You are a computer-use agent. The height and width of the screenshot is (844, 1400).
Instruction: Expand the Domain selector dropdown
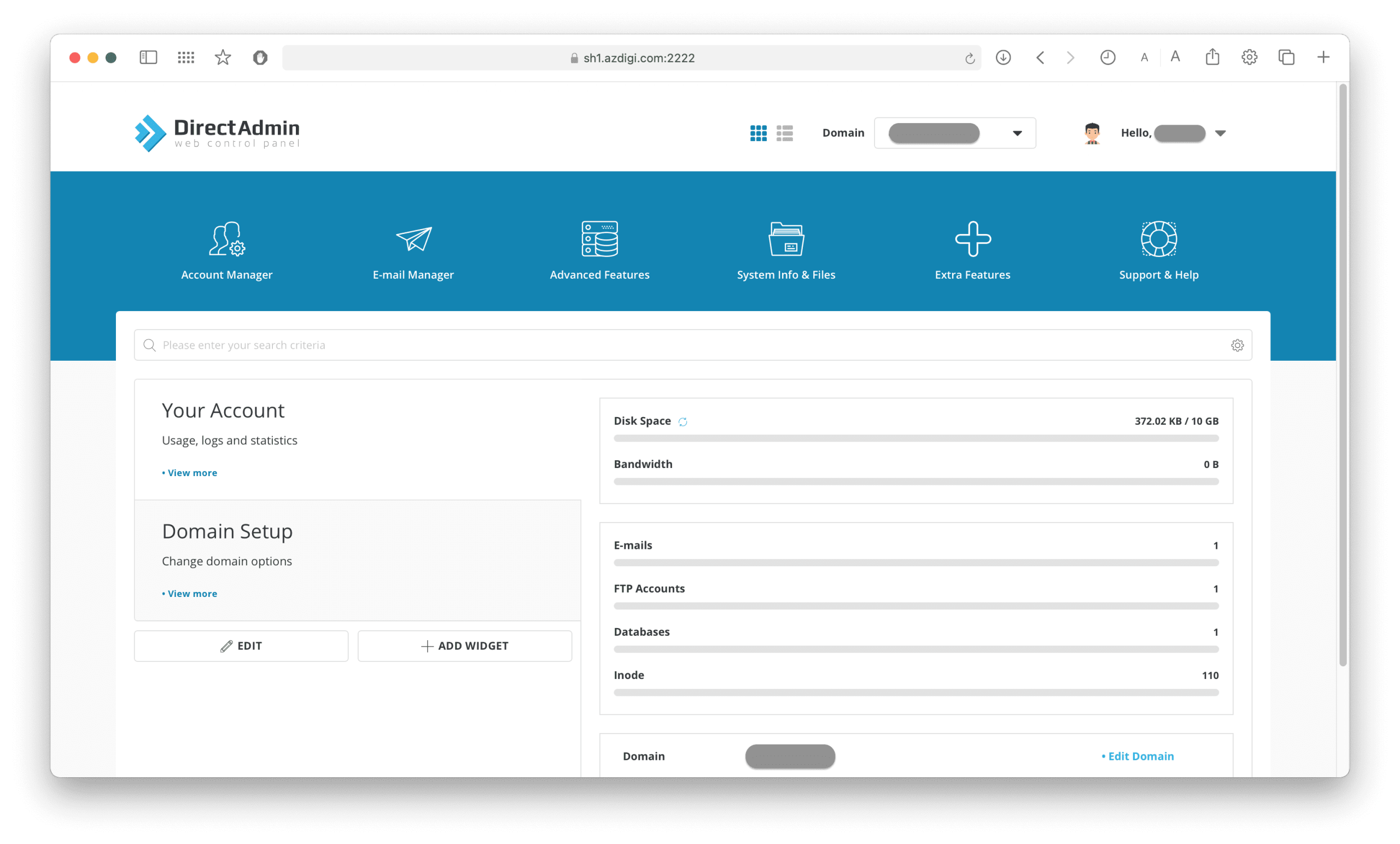tap(1017, 133)
